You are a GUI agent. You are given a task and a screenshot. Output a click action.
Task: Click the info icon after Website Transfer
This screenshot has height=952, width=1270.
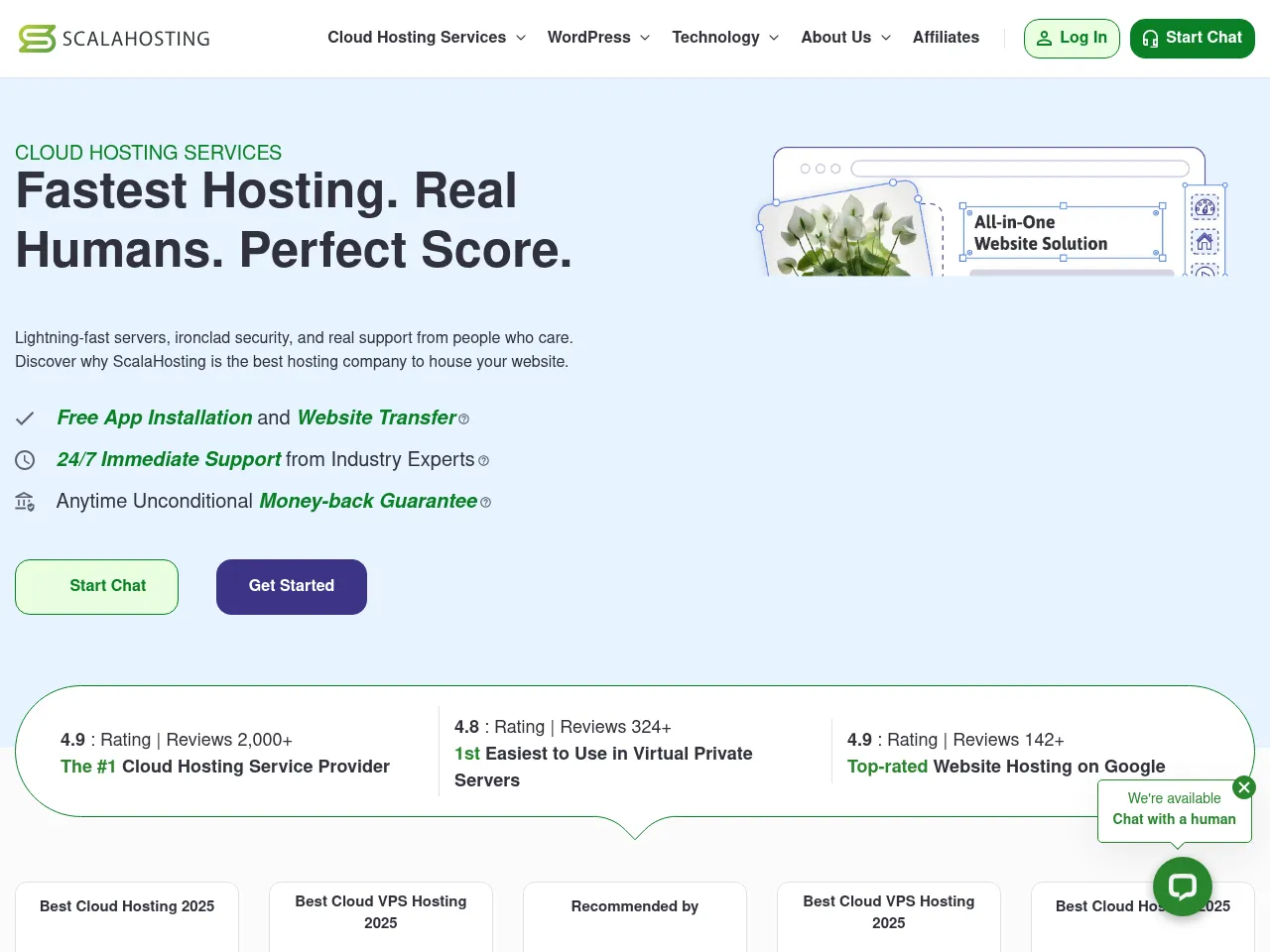tap(463, 418)
